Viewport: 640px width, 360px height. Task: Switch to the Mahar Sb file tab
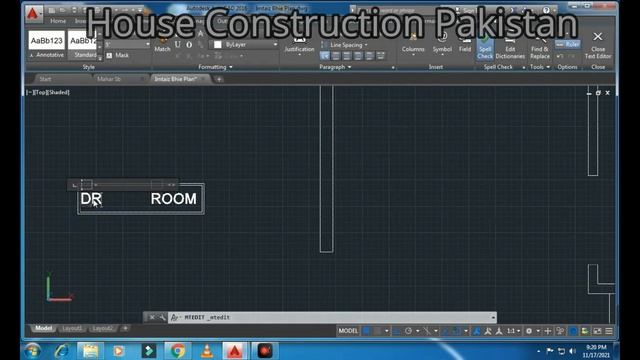click(x=109, y=79)
